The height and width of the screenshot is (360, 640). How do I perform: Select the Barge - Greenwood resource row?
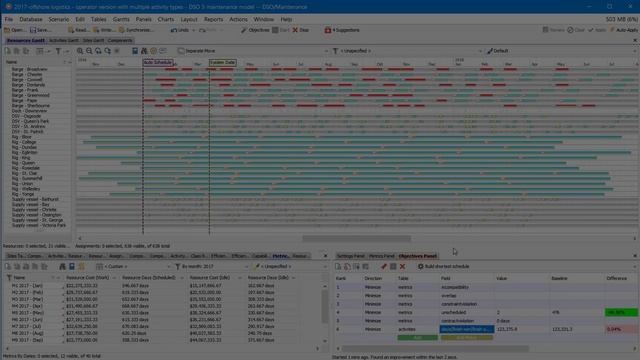[30, 95]
